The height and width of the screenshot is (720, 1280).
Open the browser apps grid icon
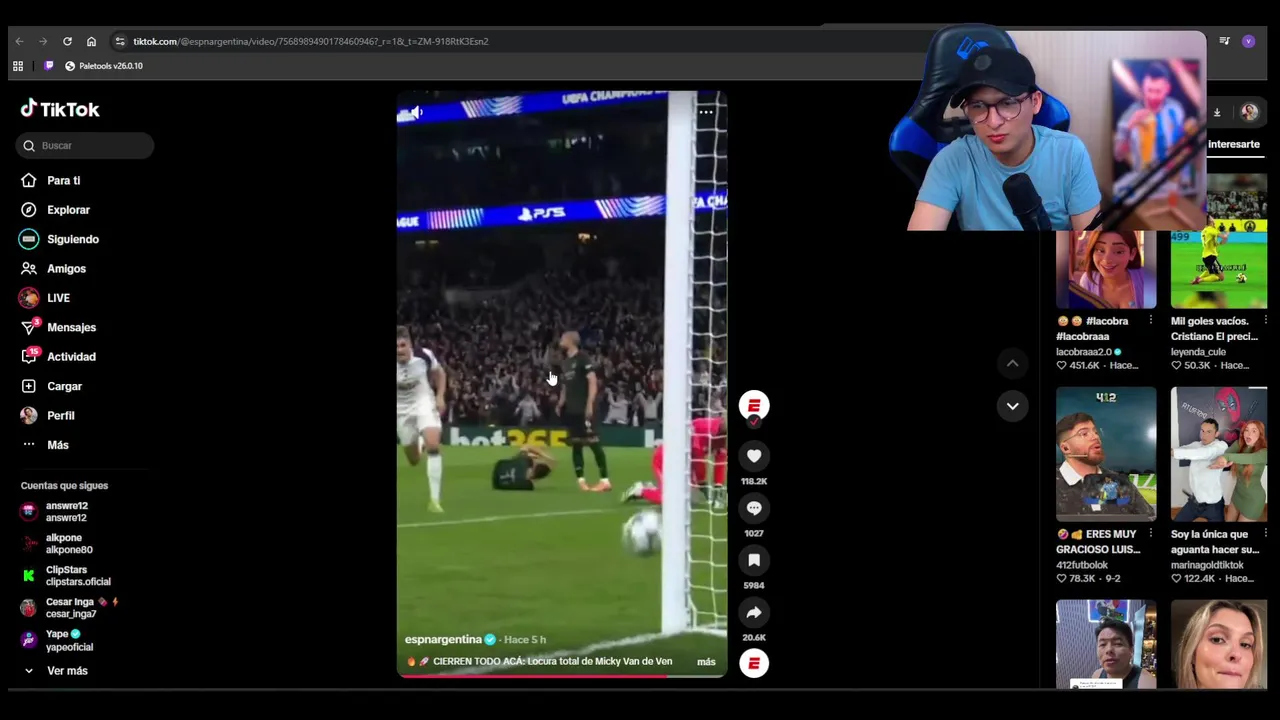18,66
